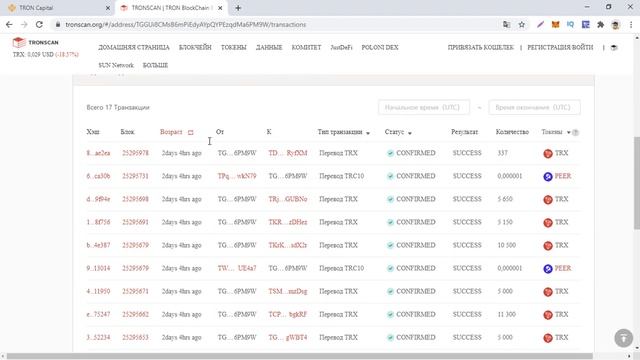640x360 pixels.
Task: Click scroll-to-top round button
Action: (x=623, y=338)
